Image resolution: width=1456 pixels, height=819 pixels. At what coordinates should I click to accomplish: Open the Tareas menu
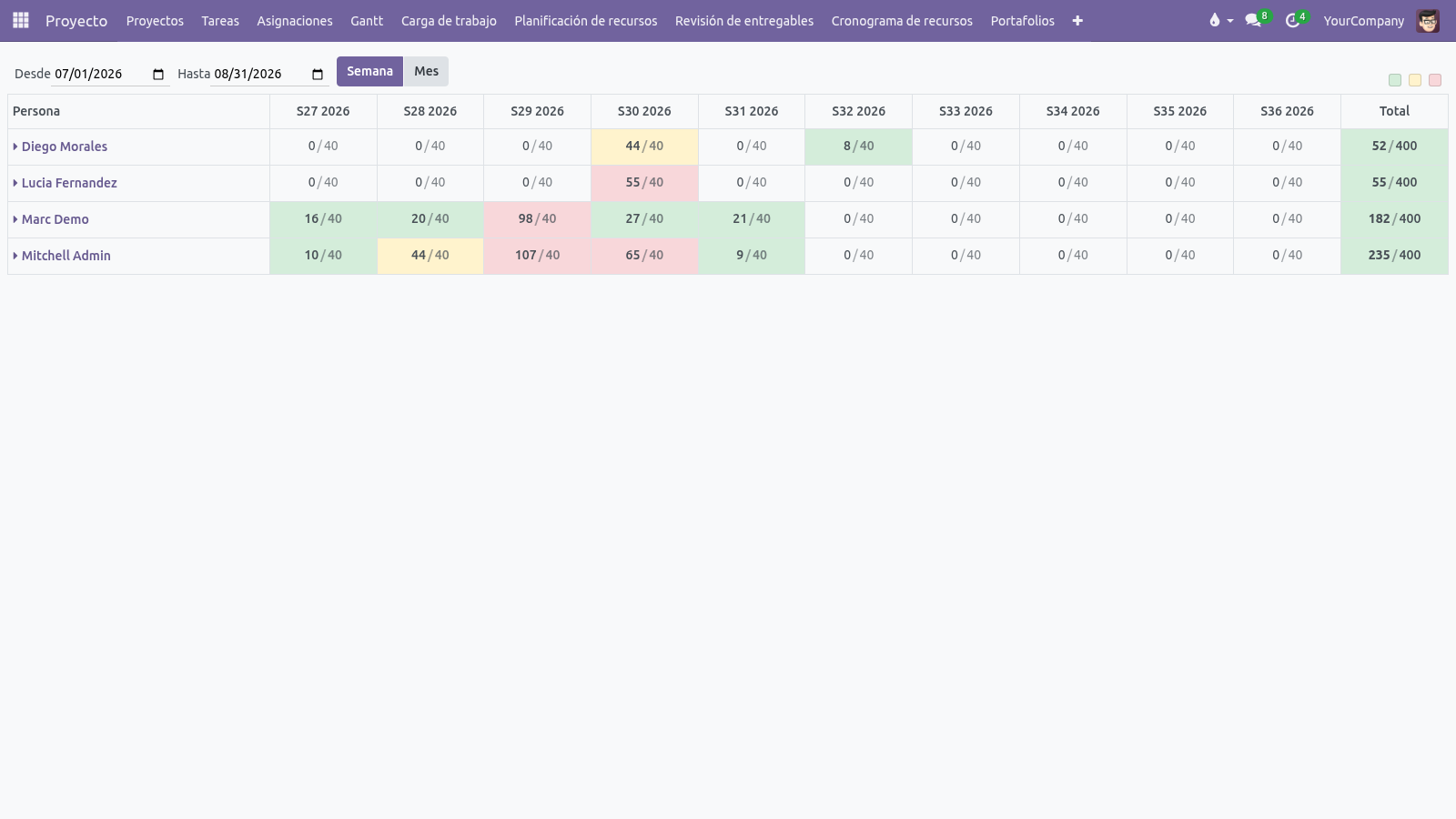pyautogui.click(x=220, y=20)
